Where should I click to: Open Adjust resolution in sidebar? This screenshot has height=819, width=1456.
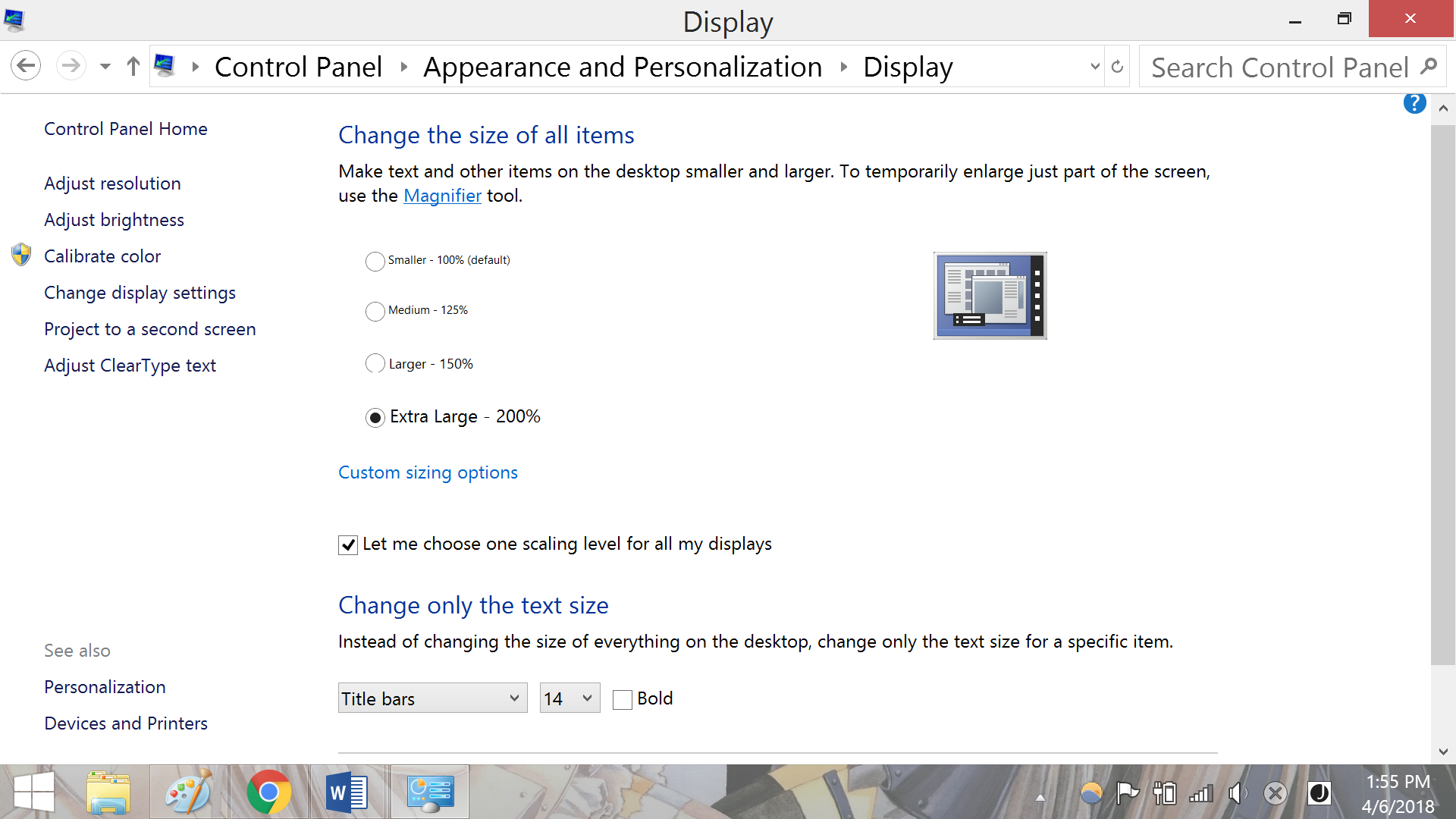(x=112, y=184)
